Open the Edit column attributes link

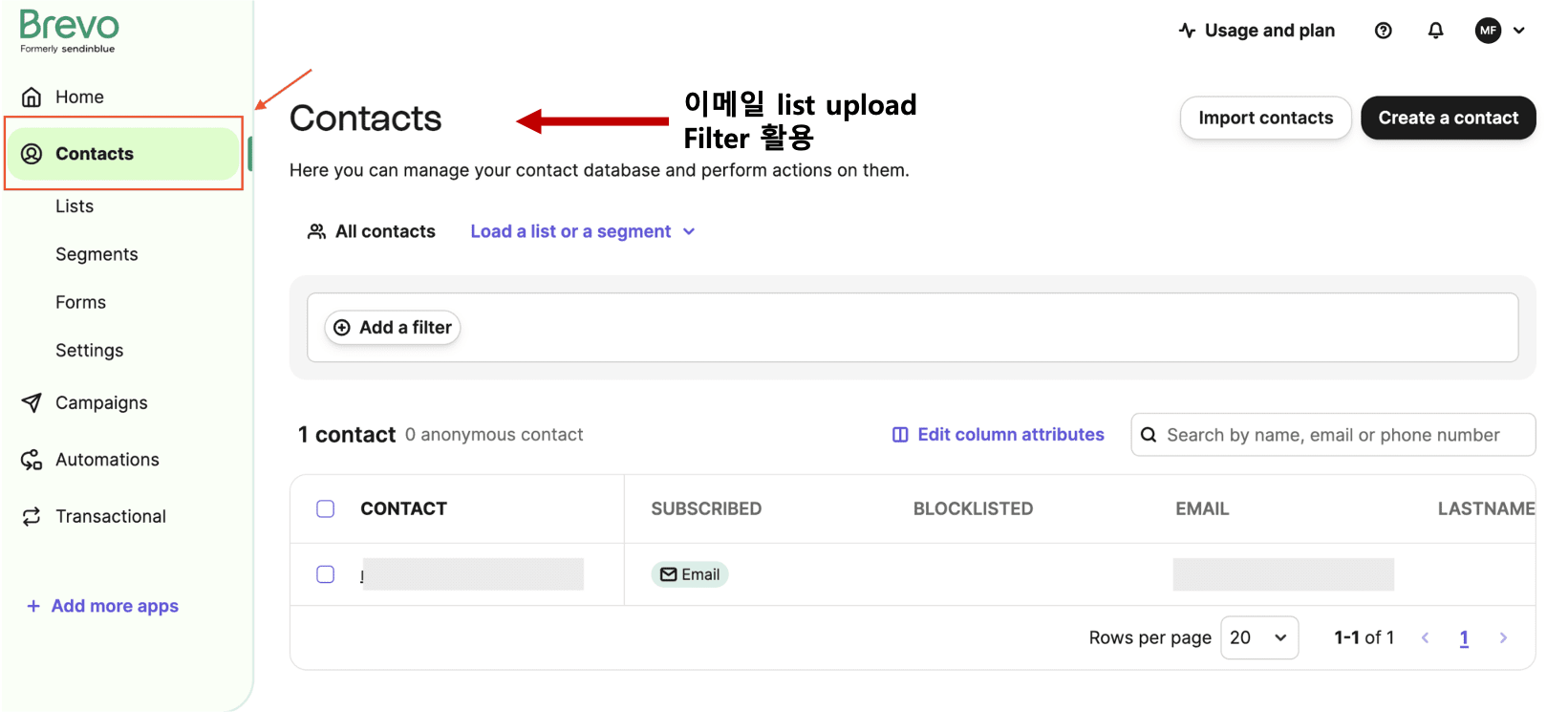pyautogui.click(x=999, y=435)
